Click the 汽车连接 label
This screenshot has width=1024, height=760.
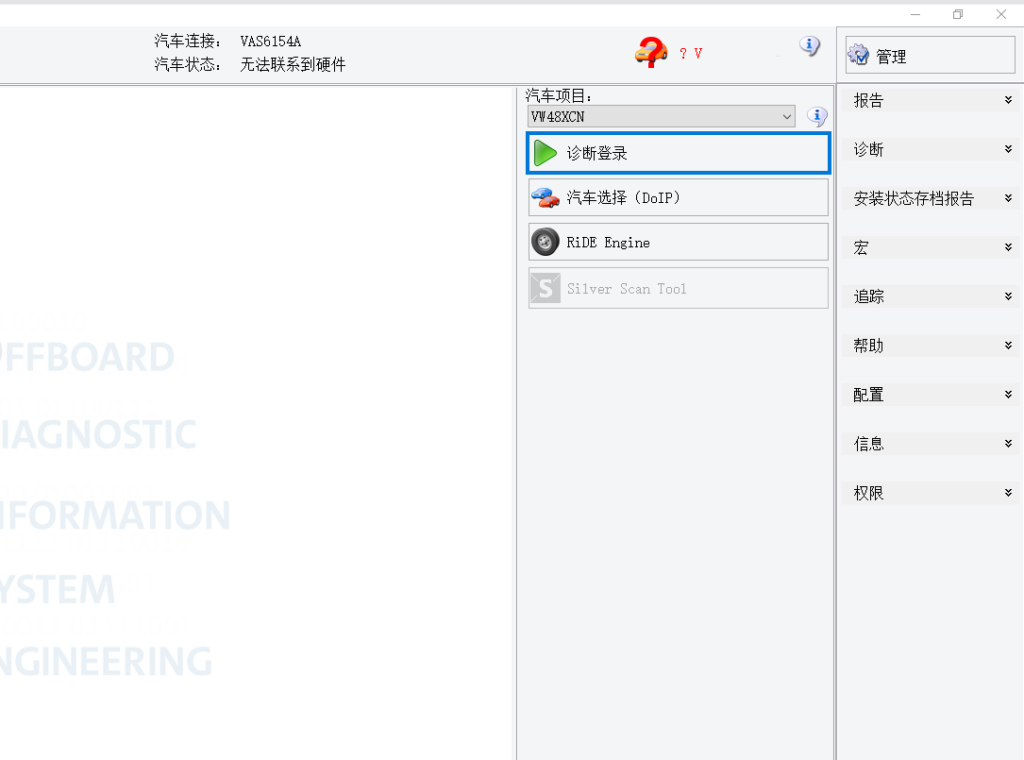(187, 41)
